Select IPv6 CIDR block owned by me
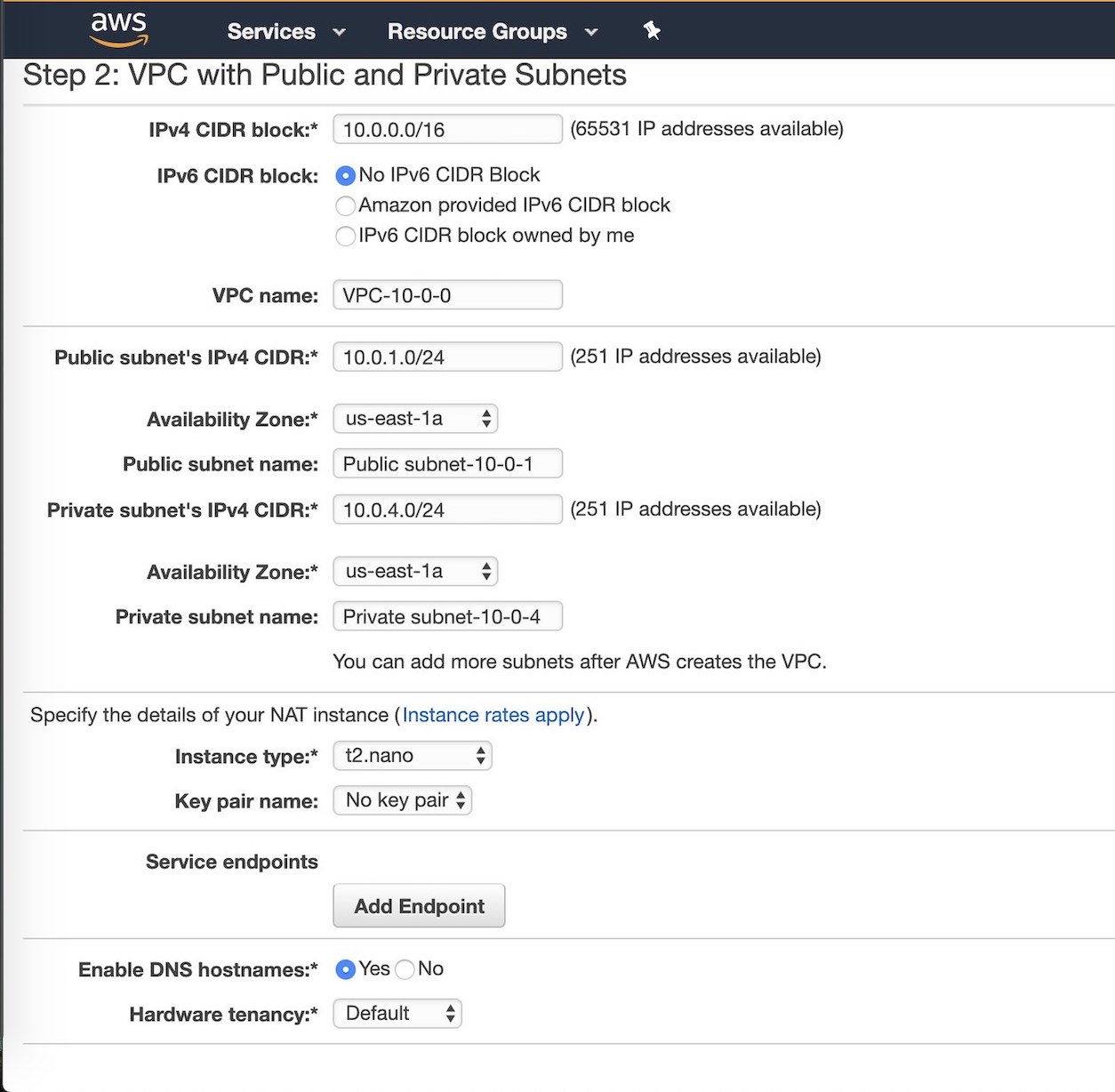 pos(345,236)
